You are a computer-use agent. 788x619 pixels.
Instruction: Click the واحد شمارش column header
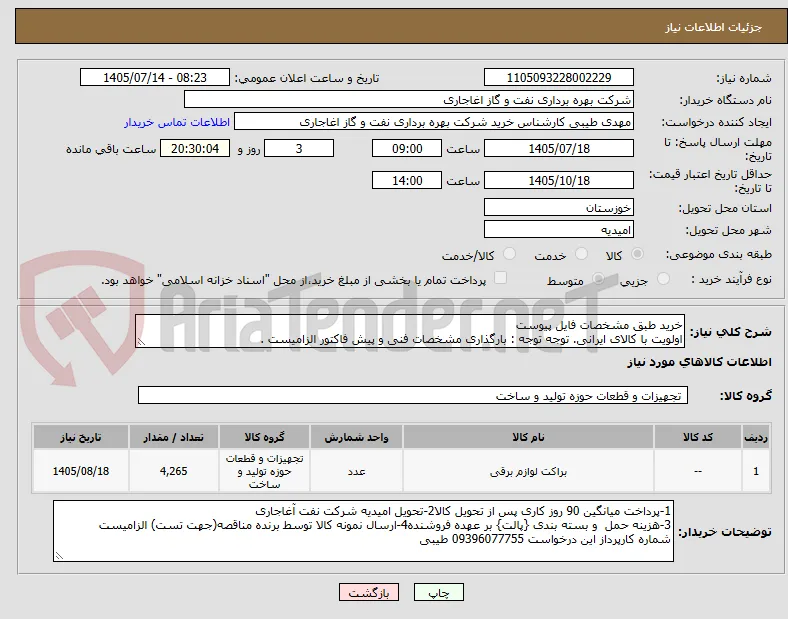[x=356, y=437]
